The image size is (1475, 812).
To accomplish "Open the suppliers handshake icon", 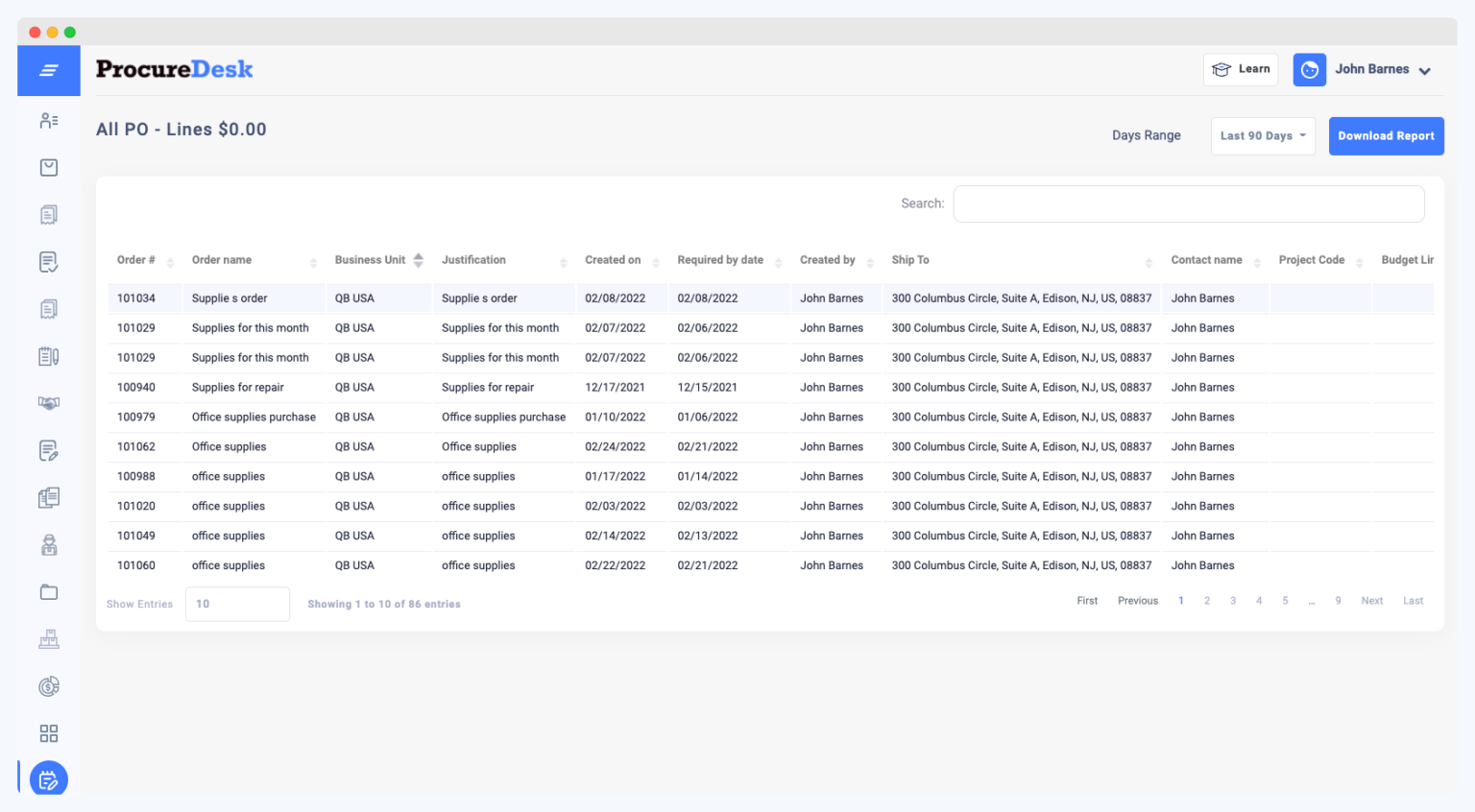I will click(x=48, y=403).
